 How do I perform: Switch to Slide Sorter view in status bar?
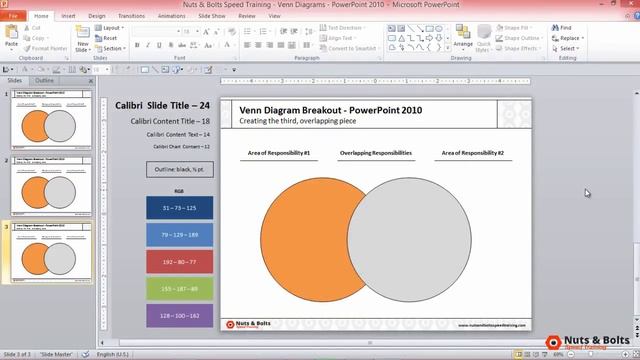[527, 354]
